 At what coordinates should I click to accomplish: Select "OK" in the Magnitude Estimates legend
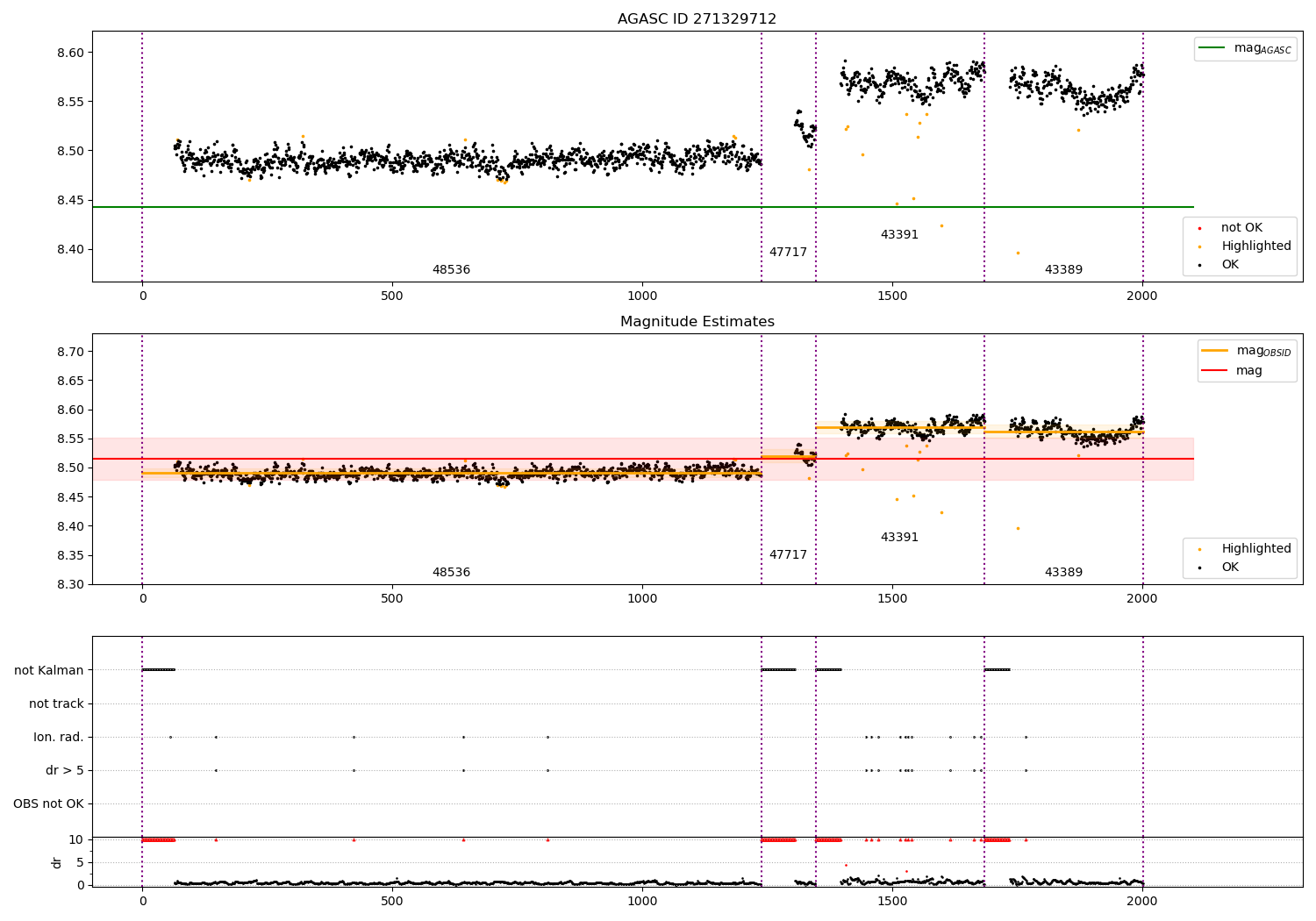coord(1219,568)
